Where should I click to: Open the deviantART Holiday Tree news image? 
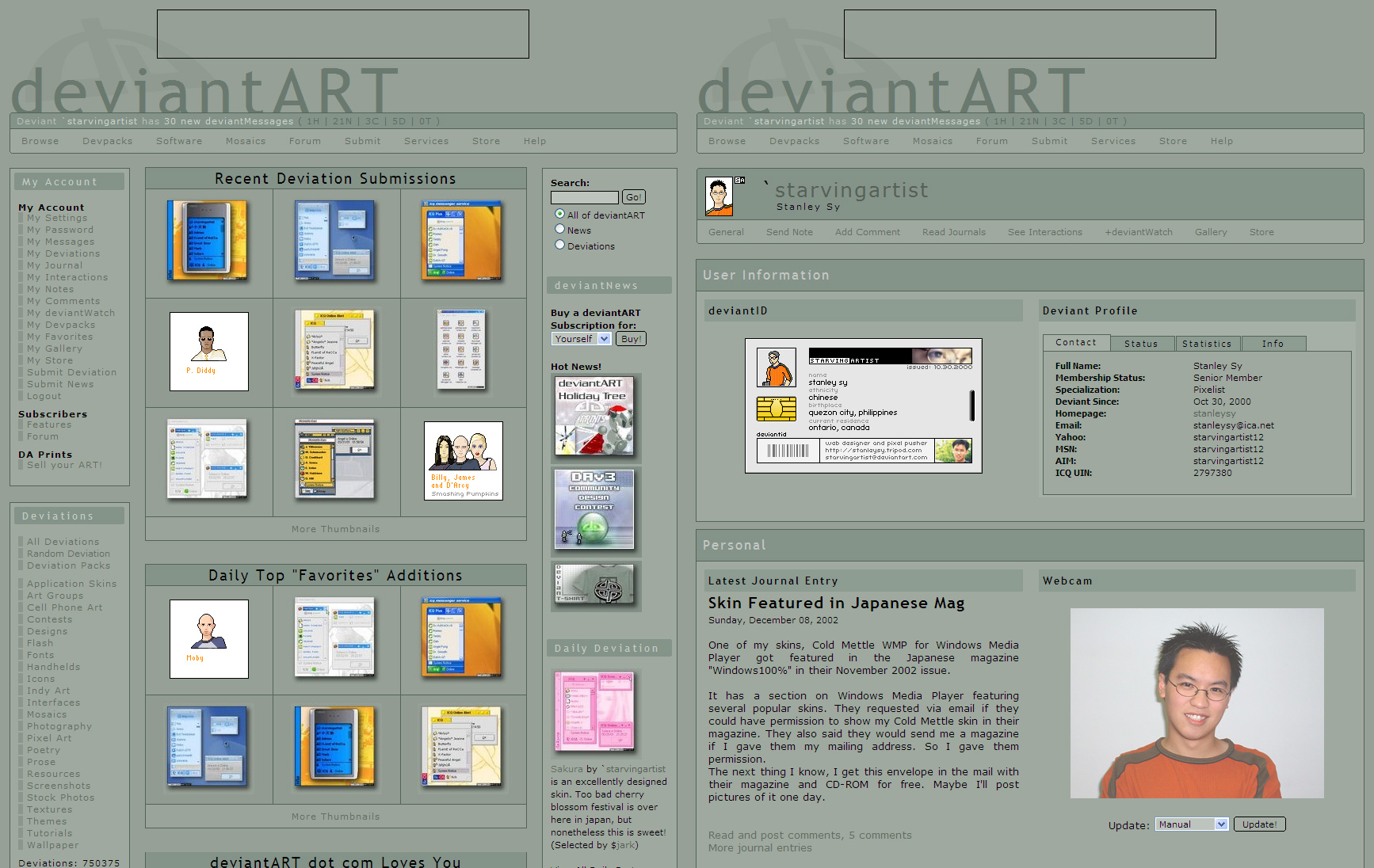(595, 416)
